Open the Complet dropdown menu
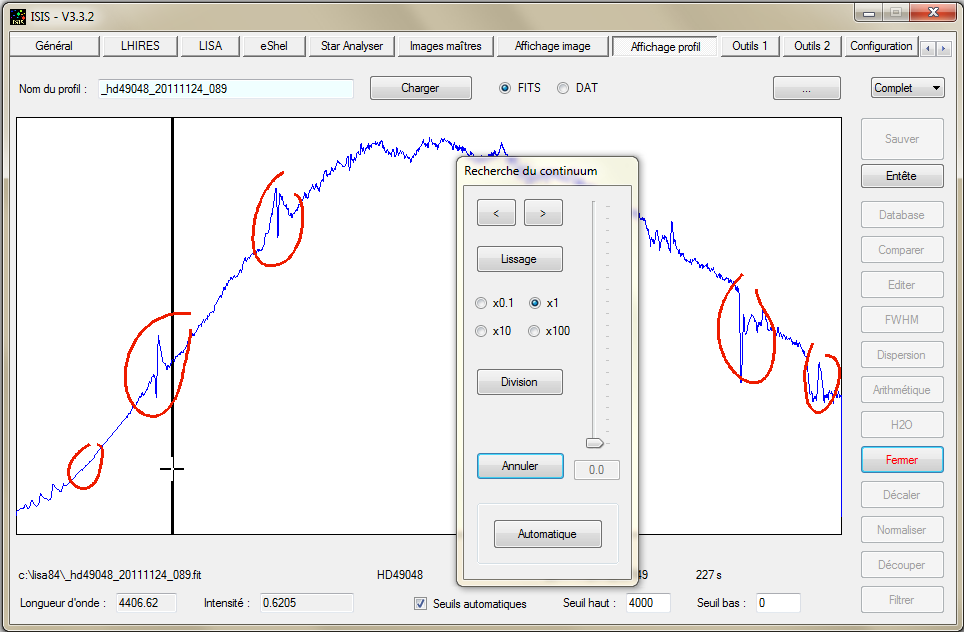964x632 pixels. (x=907, y=88)
